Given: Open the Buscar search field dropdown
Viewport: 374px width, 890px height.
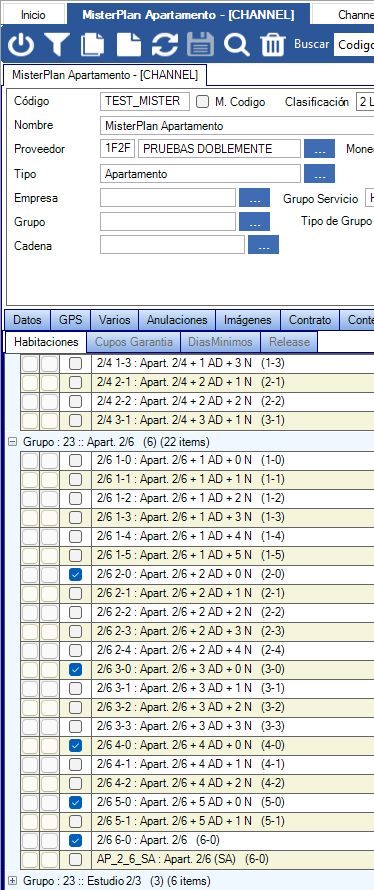Looking at the screenshot, I should 354,44.
